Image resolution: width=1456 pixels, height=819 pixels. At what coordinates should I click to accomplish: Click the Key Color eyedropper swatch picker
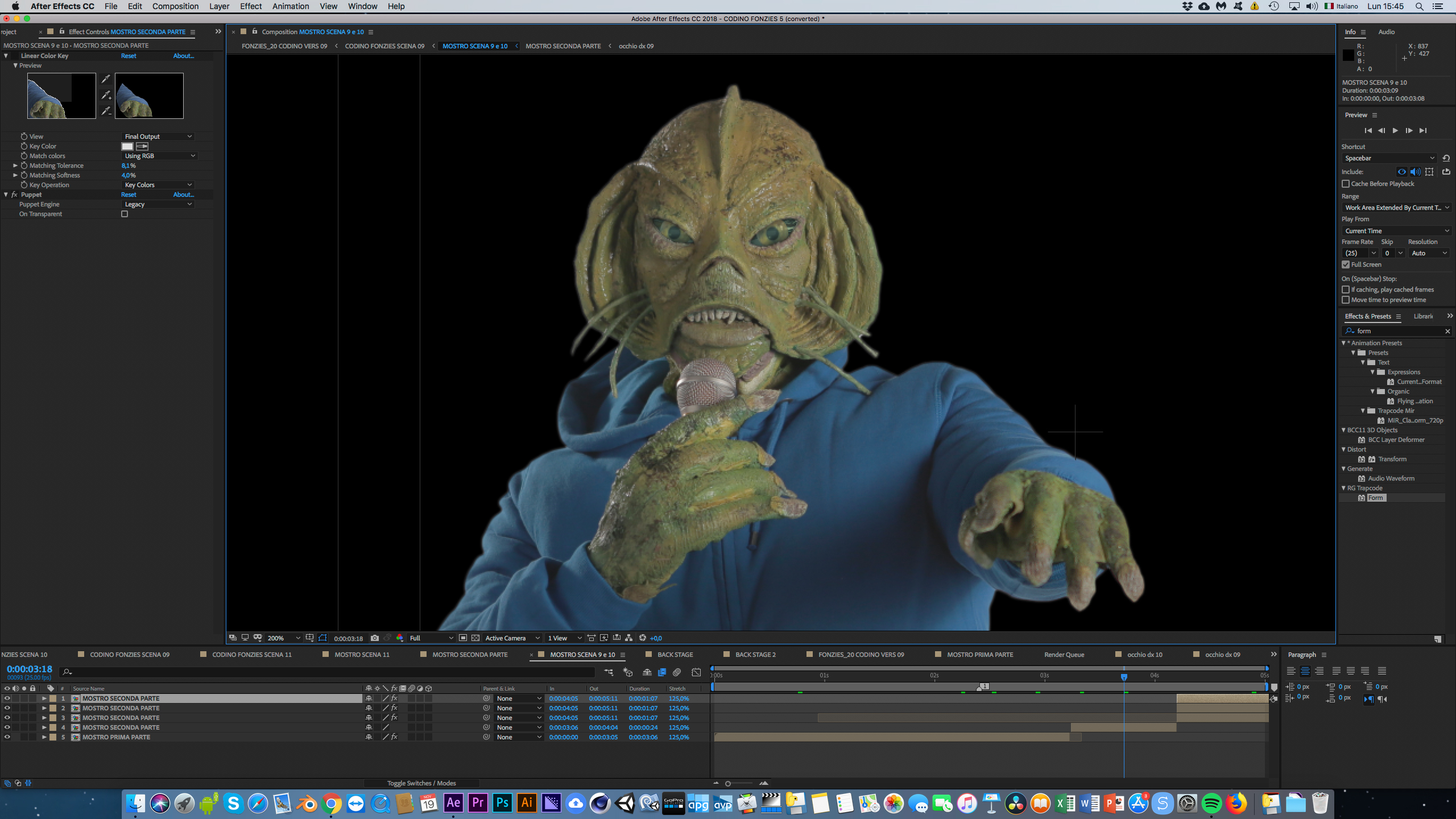click(x=142, y=146)
